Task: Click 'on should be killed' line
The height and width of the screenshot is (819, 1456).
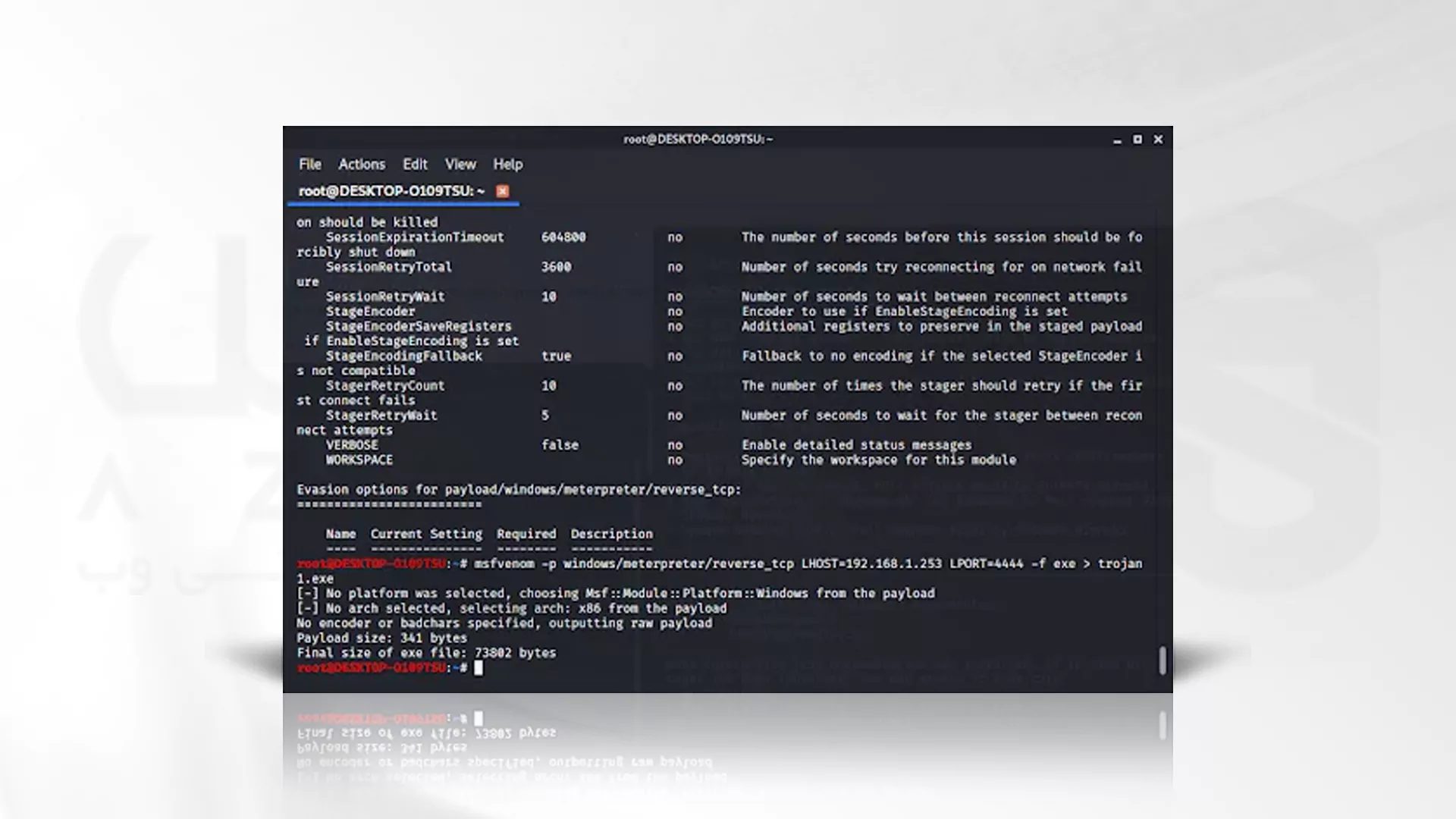Action: click(x=367, y=222)
